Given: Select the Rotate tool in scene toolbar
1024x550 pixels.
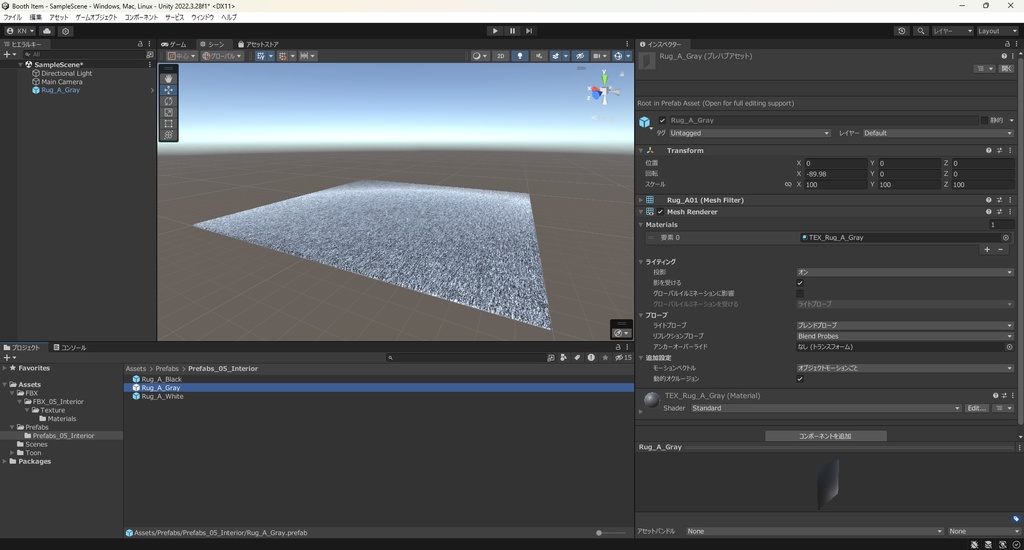Looking at the screenshot, I should 168,101.
